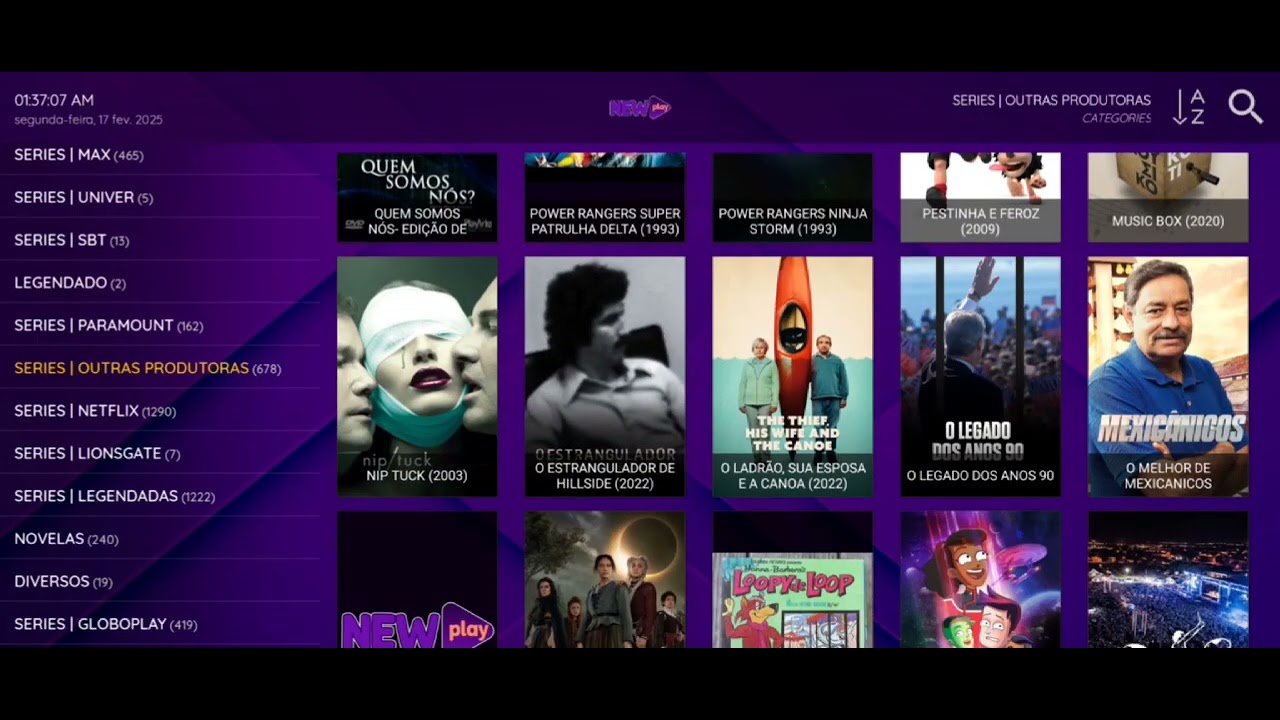
Task: Select SERIES | GLOBOPLAY category
Action: pos(160,624)
